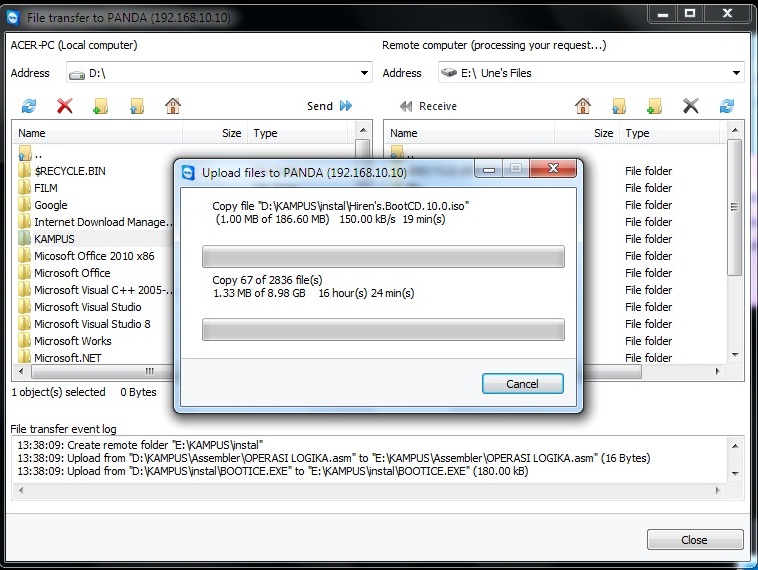The height and width of the screenshot is (570, 758).
Task: Select the $RECYCLE.BIN folder
Action: (x=70, y=171)
